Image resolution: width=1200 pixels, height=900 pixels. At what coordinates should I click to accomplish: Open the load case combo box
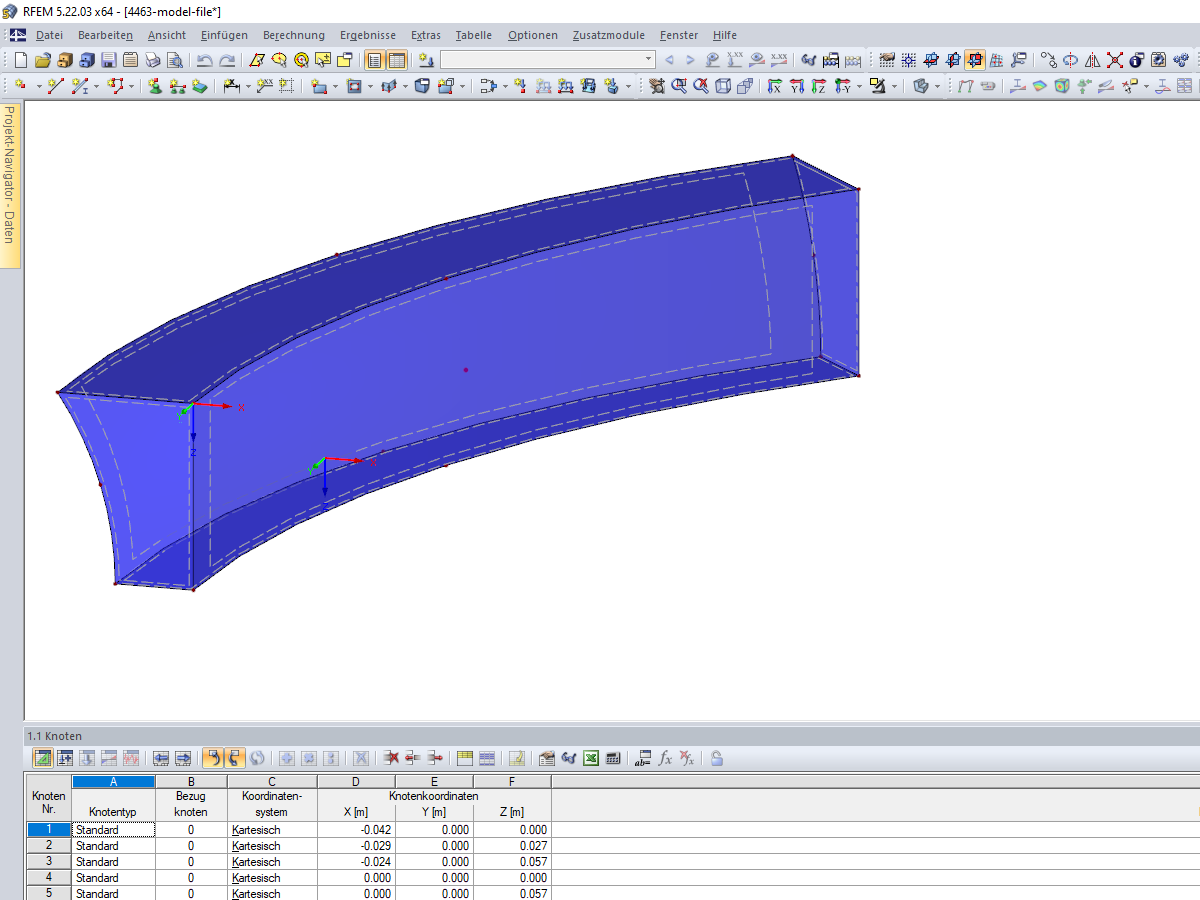click(548, 60)
